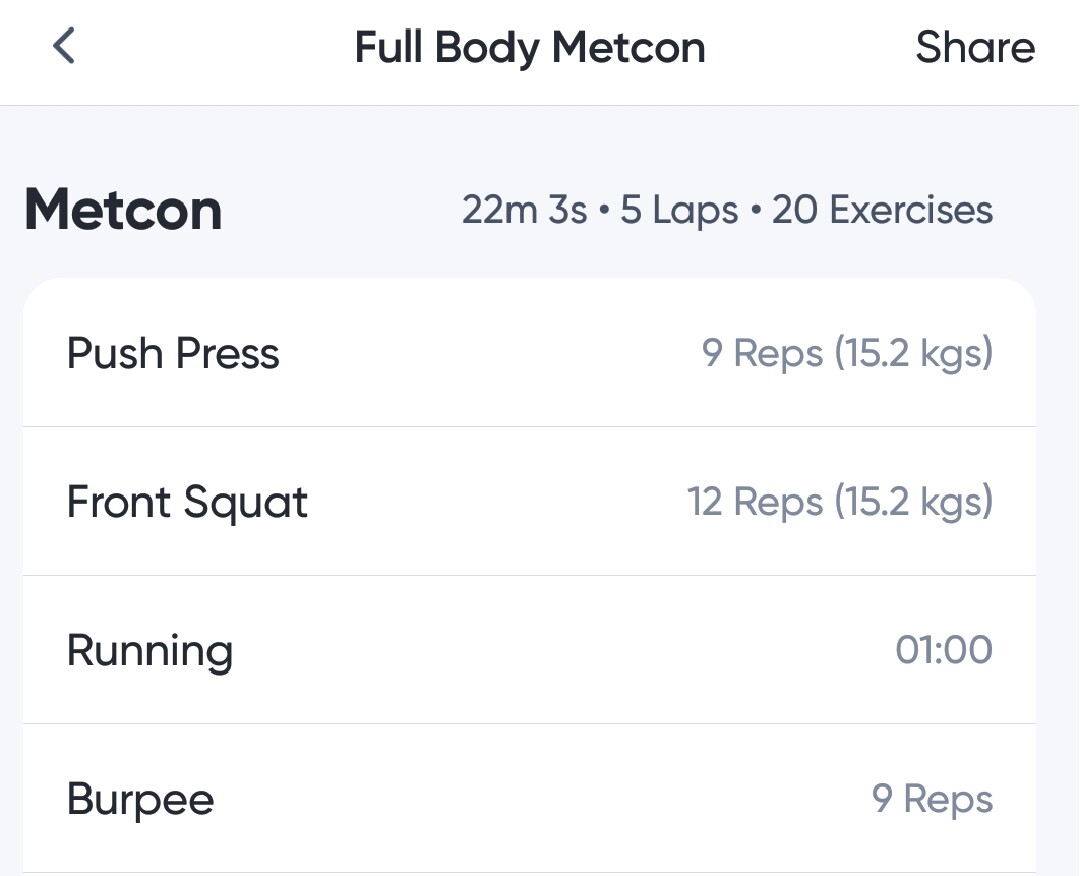Tap the Metcon section heading
The width and height of the screenshot is (1080, 876).
point(123,210)
